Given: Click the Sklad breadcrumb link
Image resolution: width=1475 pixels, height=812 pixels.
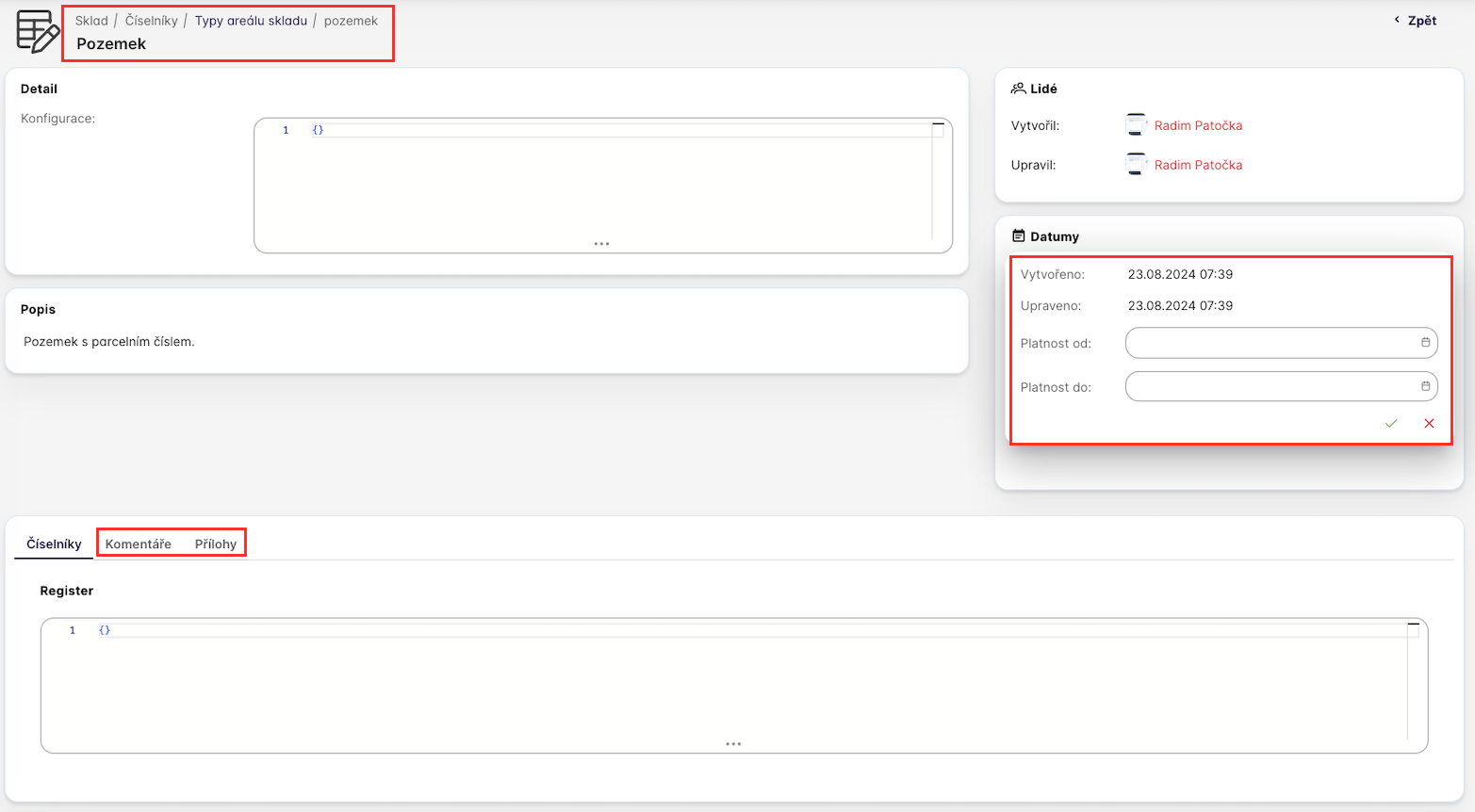Looking at the screenshot, I should (91, 21).
